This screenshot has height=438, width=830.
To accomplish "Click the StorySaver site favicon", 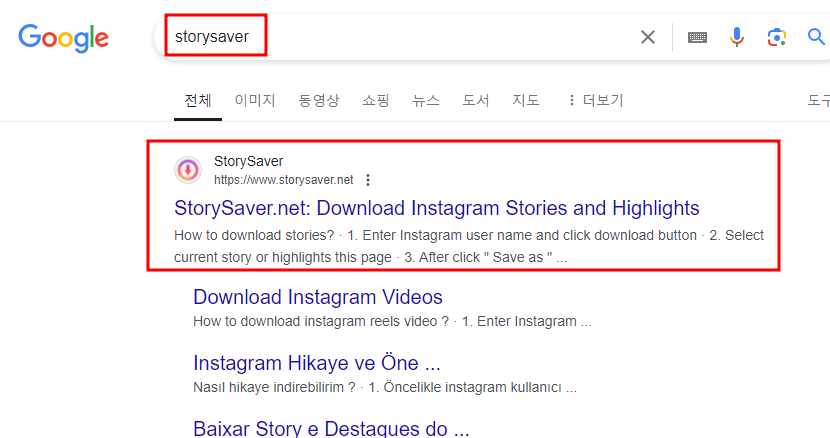I will tap(188, 170).
